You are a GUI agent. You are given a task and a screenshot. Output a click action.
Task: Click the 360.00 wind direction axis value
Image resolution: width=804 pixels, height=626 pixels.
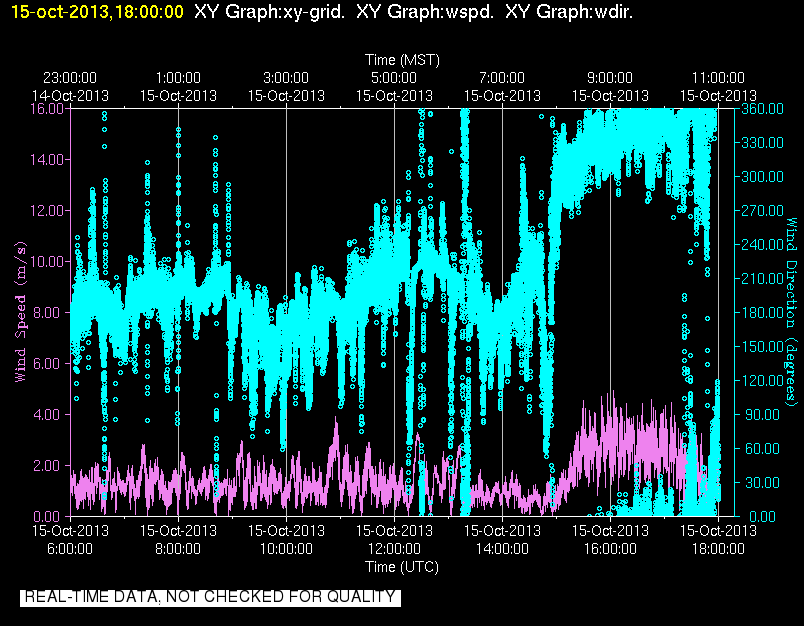762,109
